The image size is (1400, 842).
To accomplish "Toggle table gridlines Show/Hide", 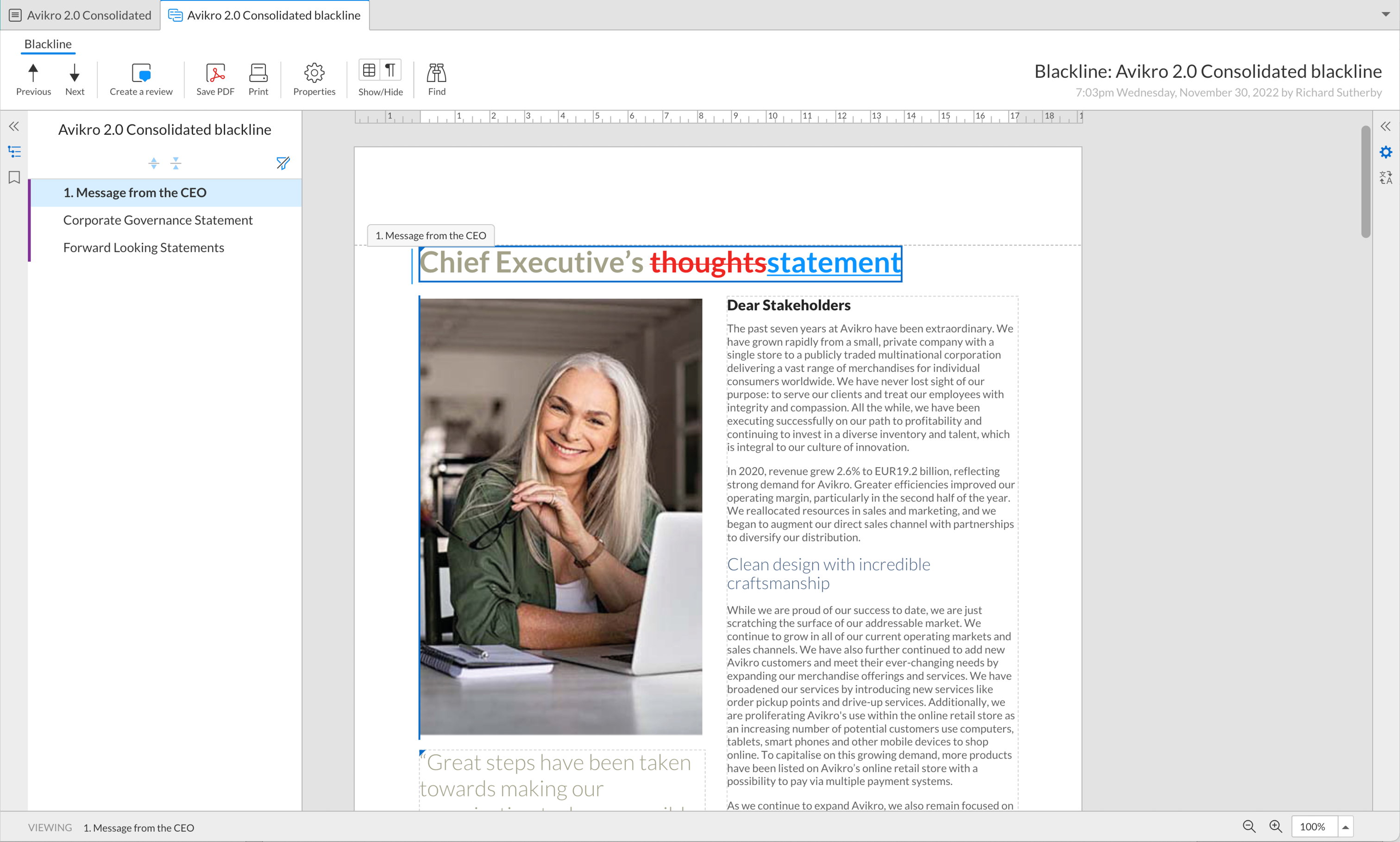I will point(369,70).
